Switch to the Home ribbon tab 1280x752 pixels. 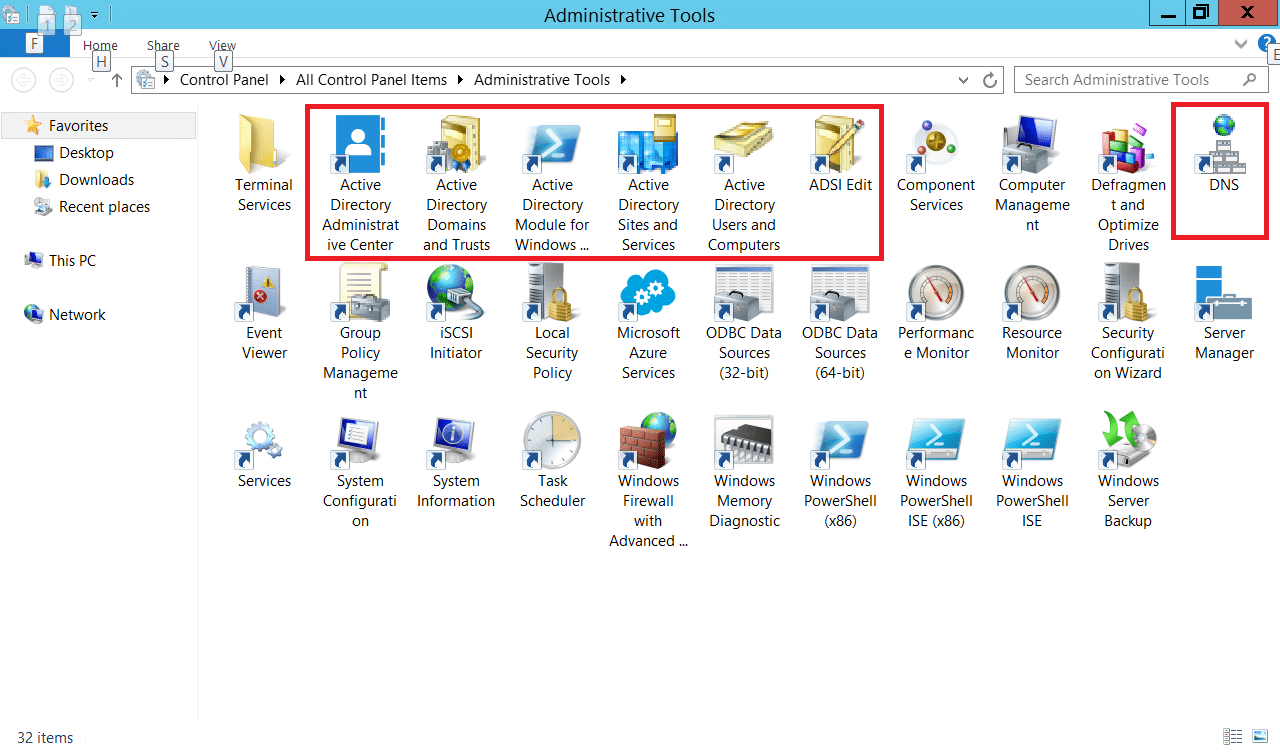pyautogui.click(x=100, y=45)
